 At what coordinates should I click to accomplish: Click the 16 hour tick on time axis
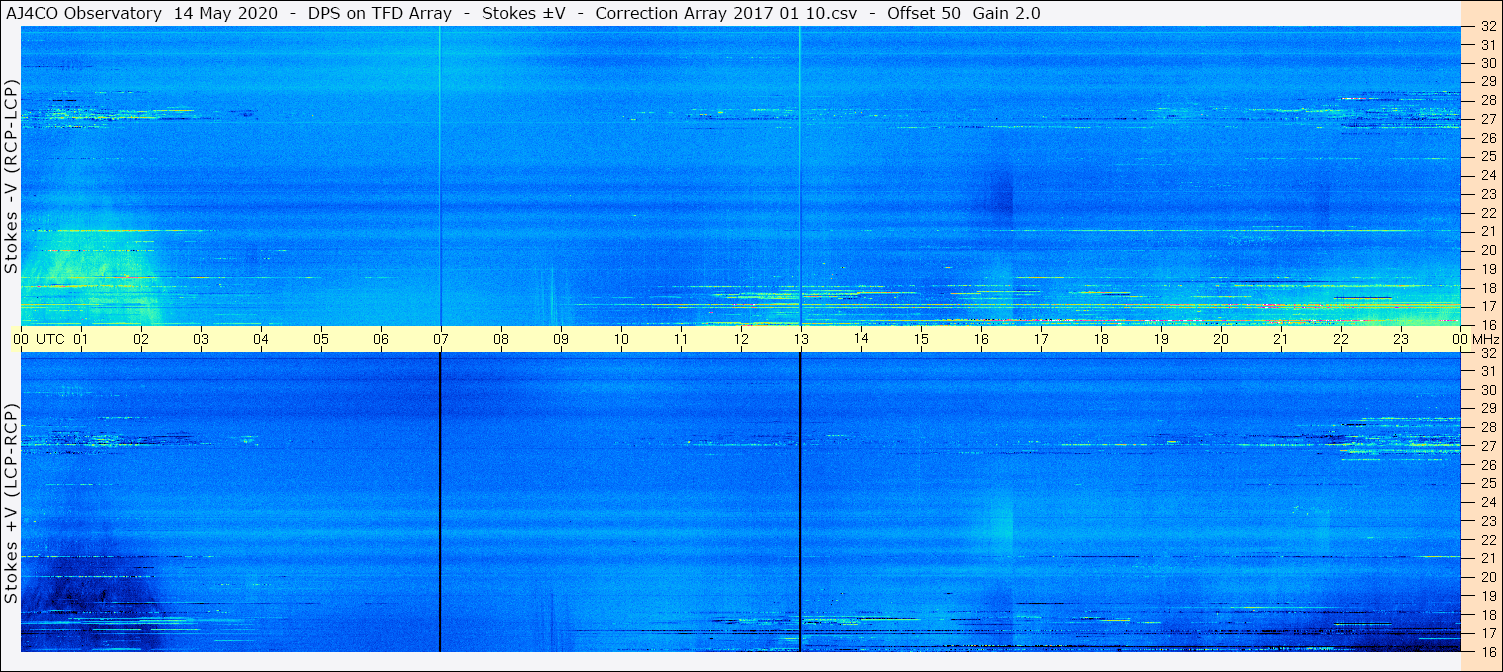[x=981, y=340]
